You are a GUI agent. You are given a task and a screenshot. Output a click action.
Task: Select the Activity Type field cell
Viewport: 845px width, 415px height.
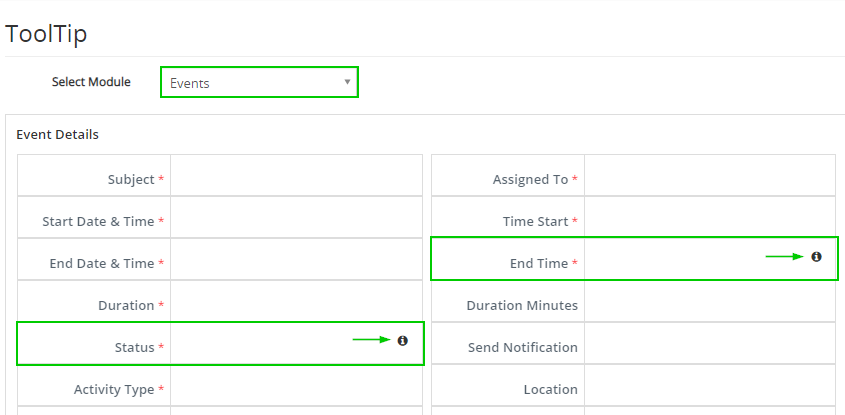[296, 385]
